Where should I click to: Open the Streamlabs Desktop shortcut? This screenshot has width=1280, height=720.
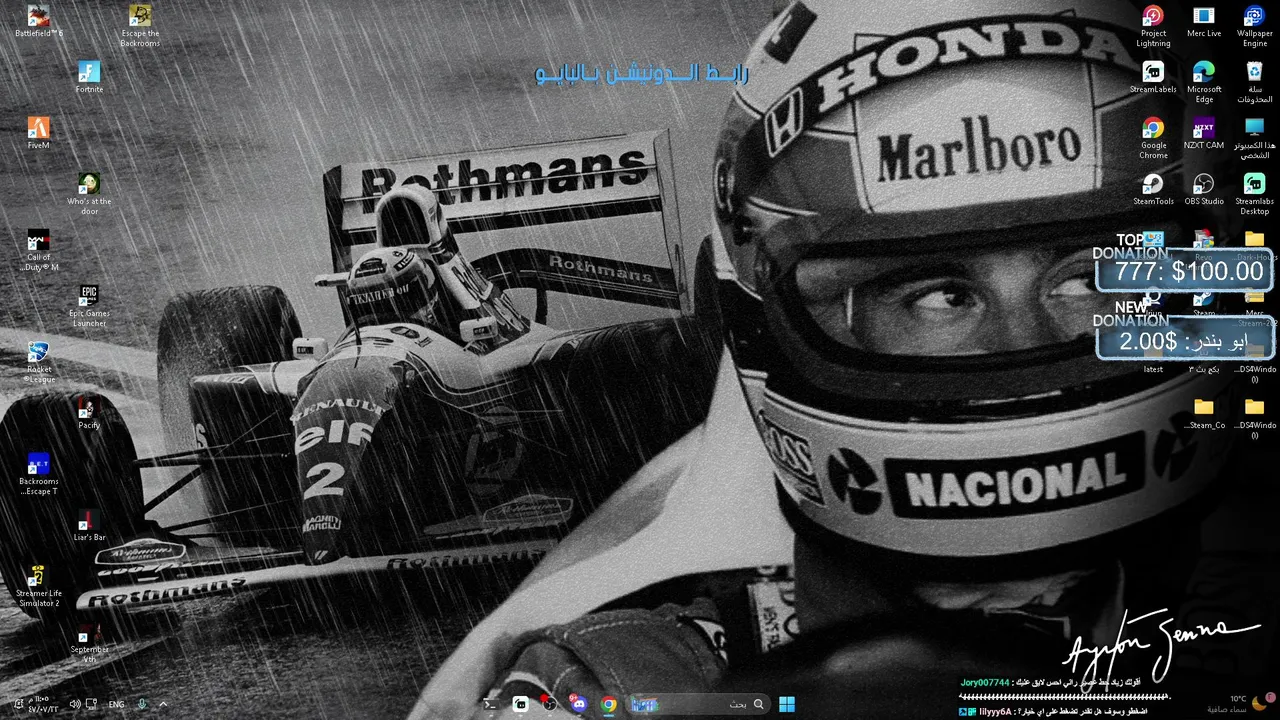click(1255, 194)
